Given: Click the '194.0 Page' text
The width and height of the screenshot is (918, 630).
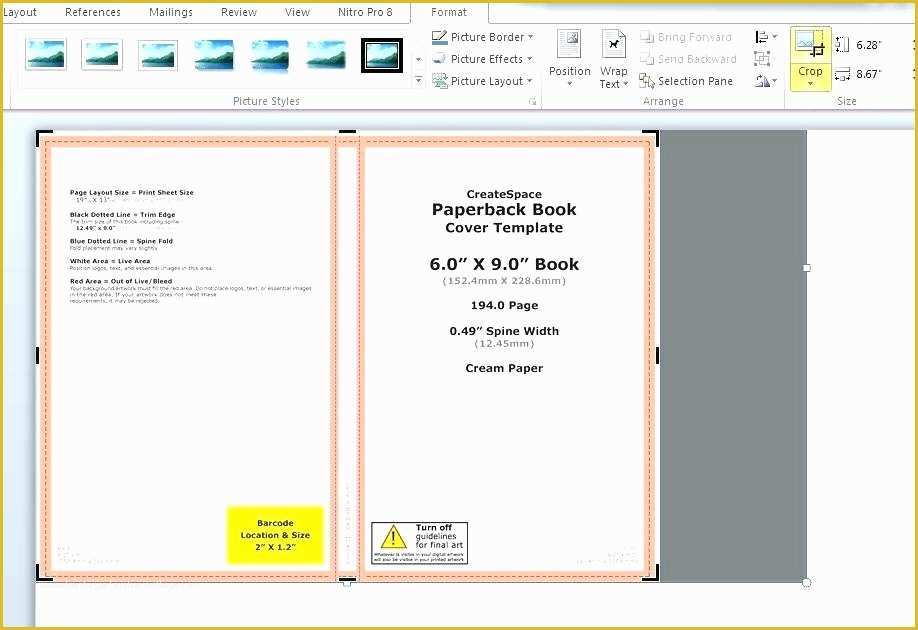Looking at the screenshot, I should point(504,305).
